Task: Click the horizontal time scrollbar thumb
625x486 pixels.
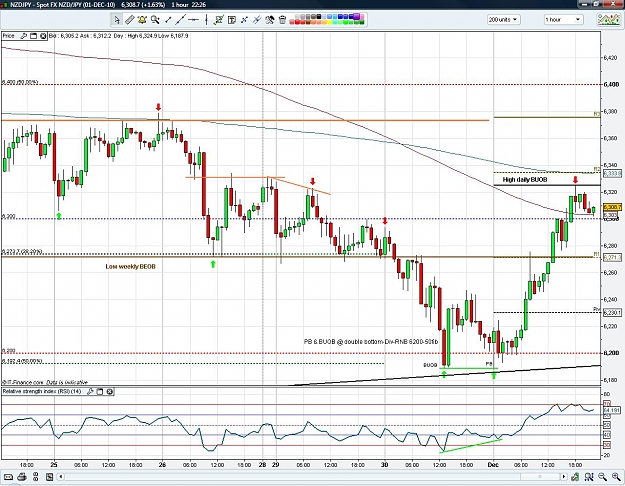Action: (540, 476)
